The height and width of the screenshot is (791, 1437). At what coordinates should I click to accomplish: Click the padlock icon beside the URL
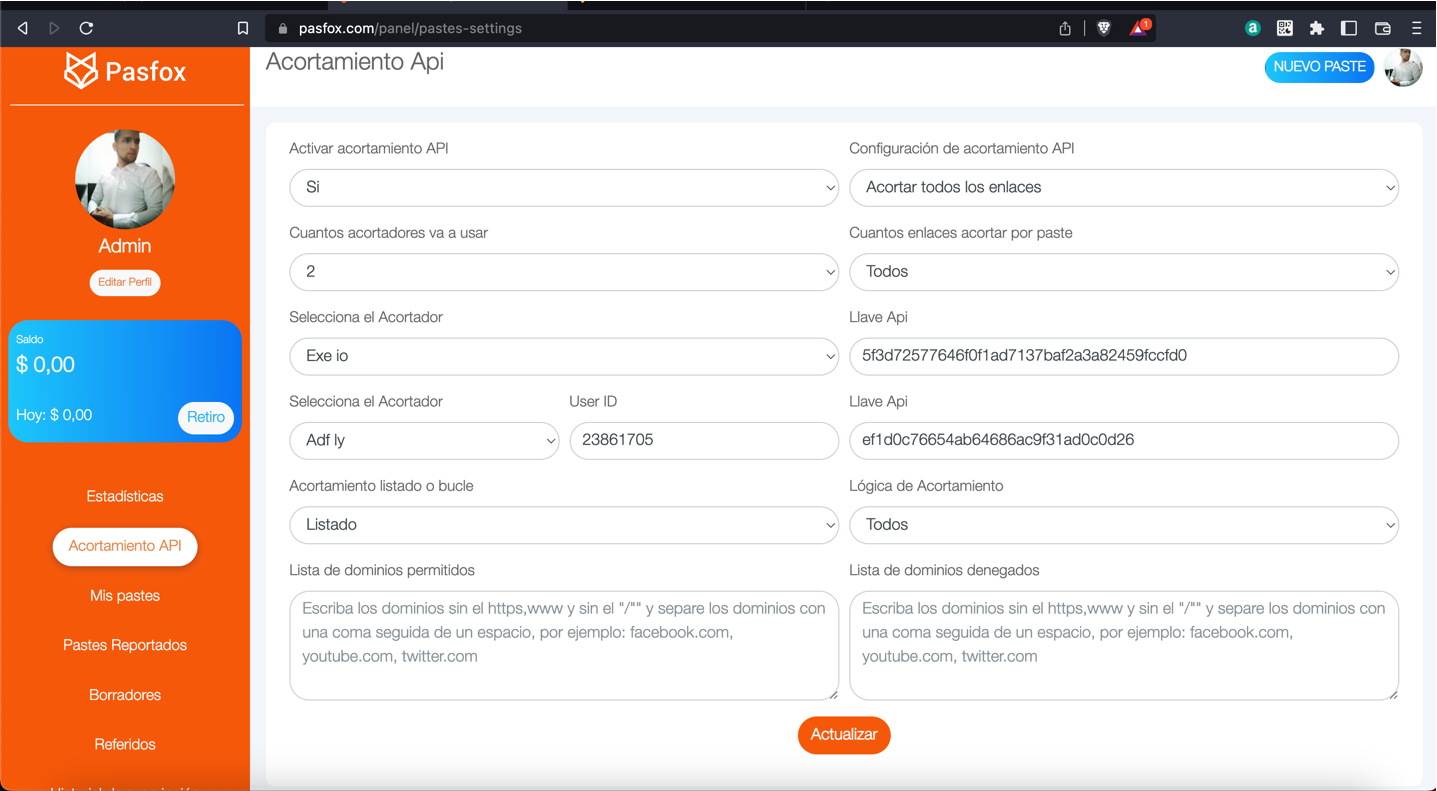(x=283, y=28)
